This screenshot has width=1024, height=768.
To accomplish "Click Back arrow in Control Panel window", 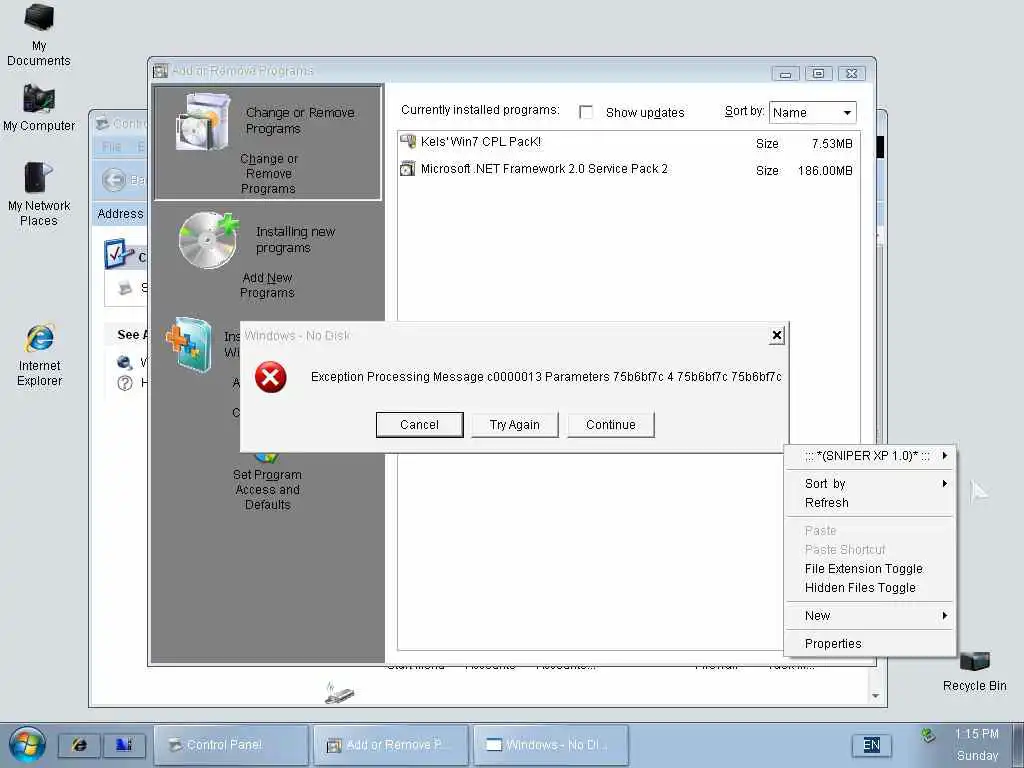I will (x=114, y=180).
